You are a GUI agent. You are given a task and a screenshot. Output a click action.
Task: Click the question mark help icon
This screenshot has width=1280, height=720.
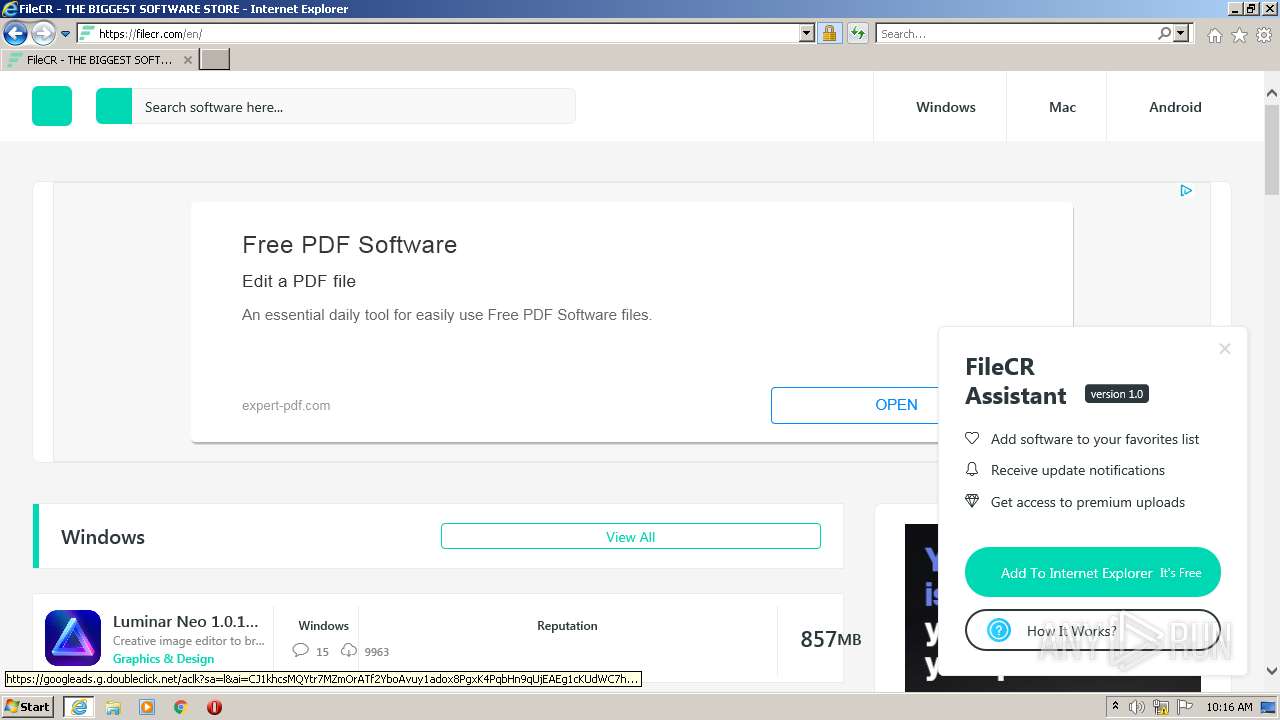999,631
